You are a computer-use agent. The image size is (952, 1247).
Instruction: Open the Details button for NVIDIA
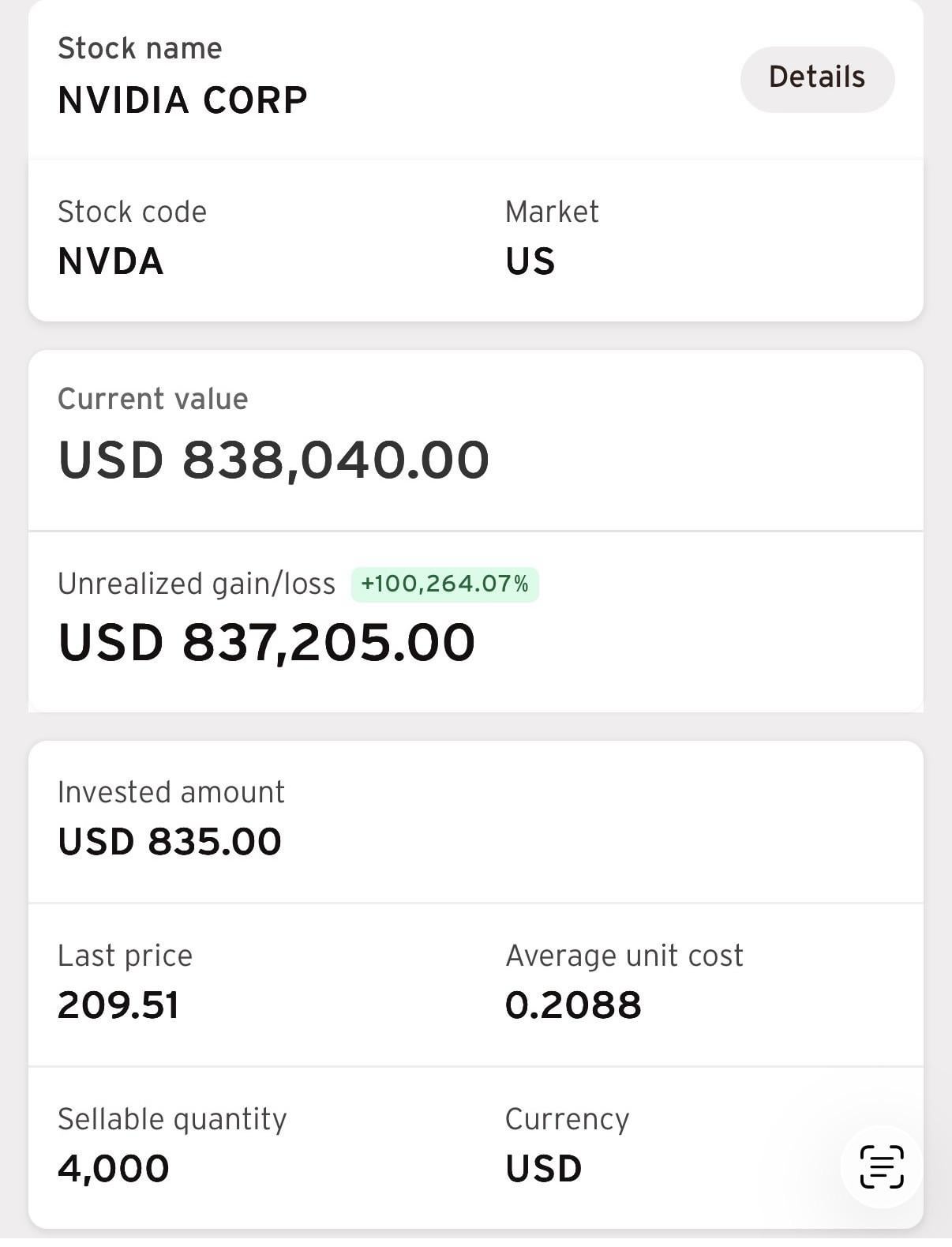click(817, 78)
